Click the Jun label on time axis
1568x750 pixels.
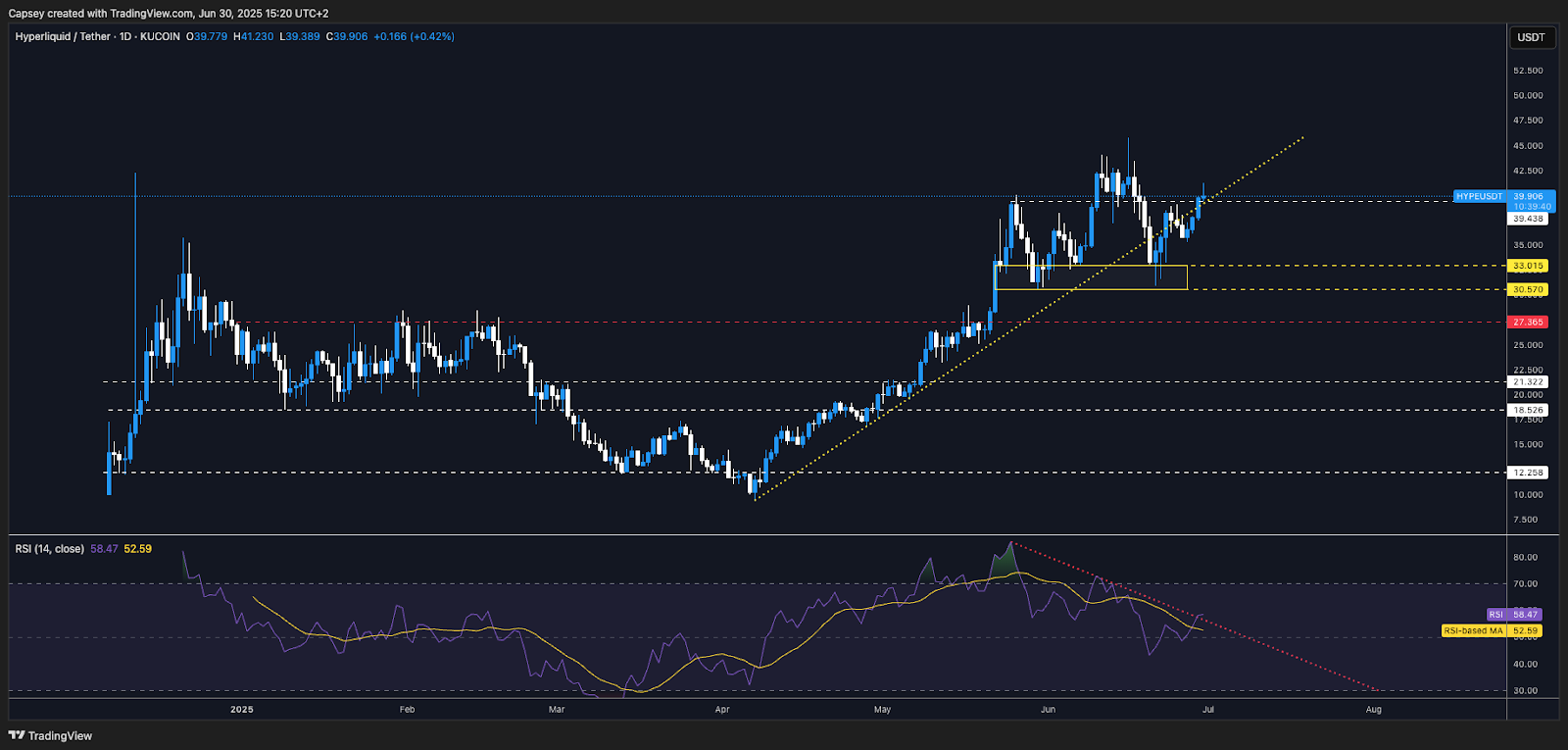pos(1048,709)
